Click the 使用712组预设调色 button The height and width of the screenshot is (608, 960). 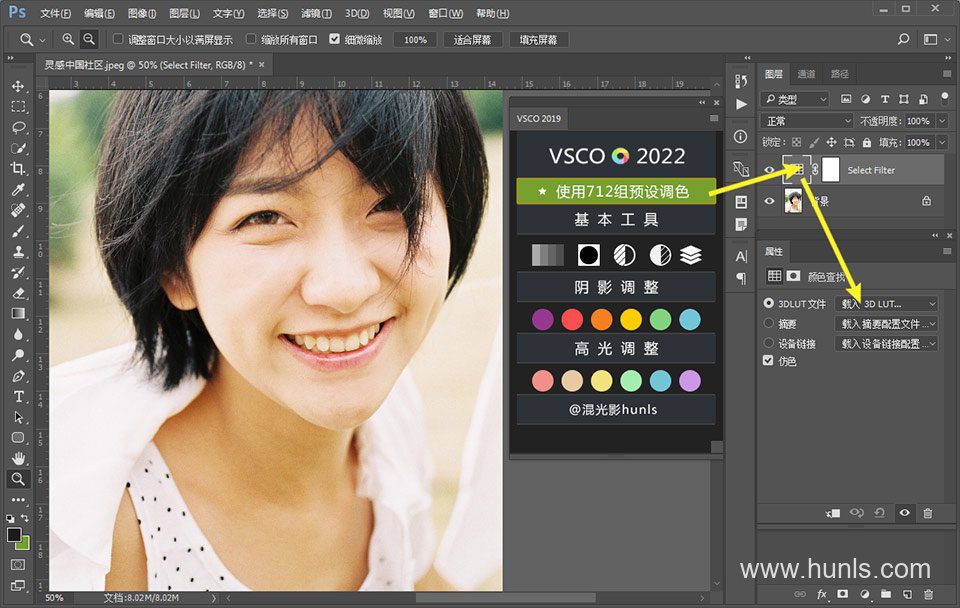point(616,191)
